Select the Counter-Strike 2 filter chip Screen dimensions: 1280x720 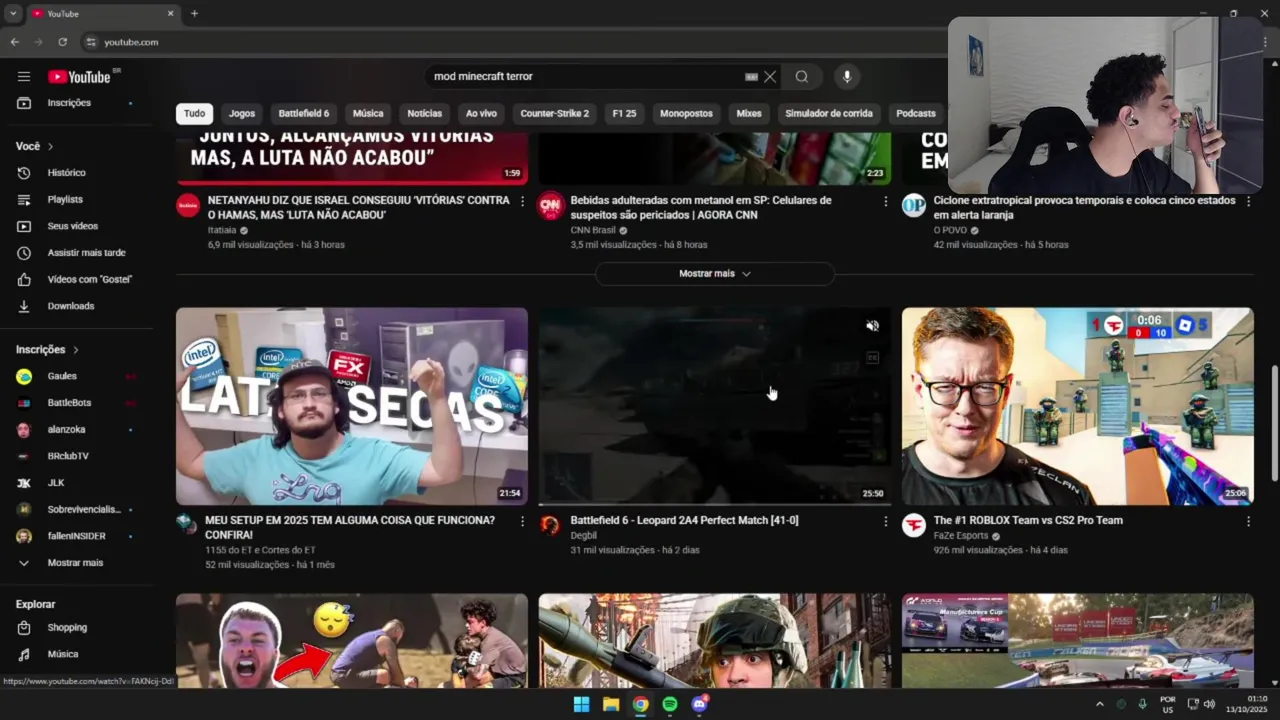pyautogui.click(x=555, y=113)
